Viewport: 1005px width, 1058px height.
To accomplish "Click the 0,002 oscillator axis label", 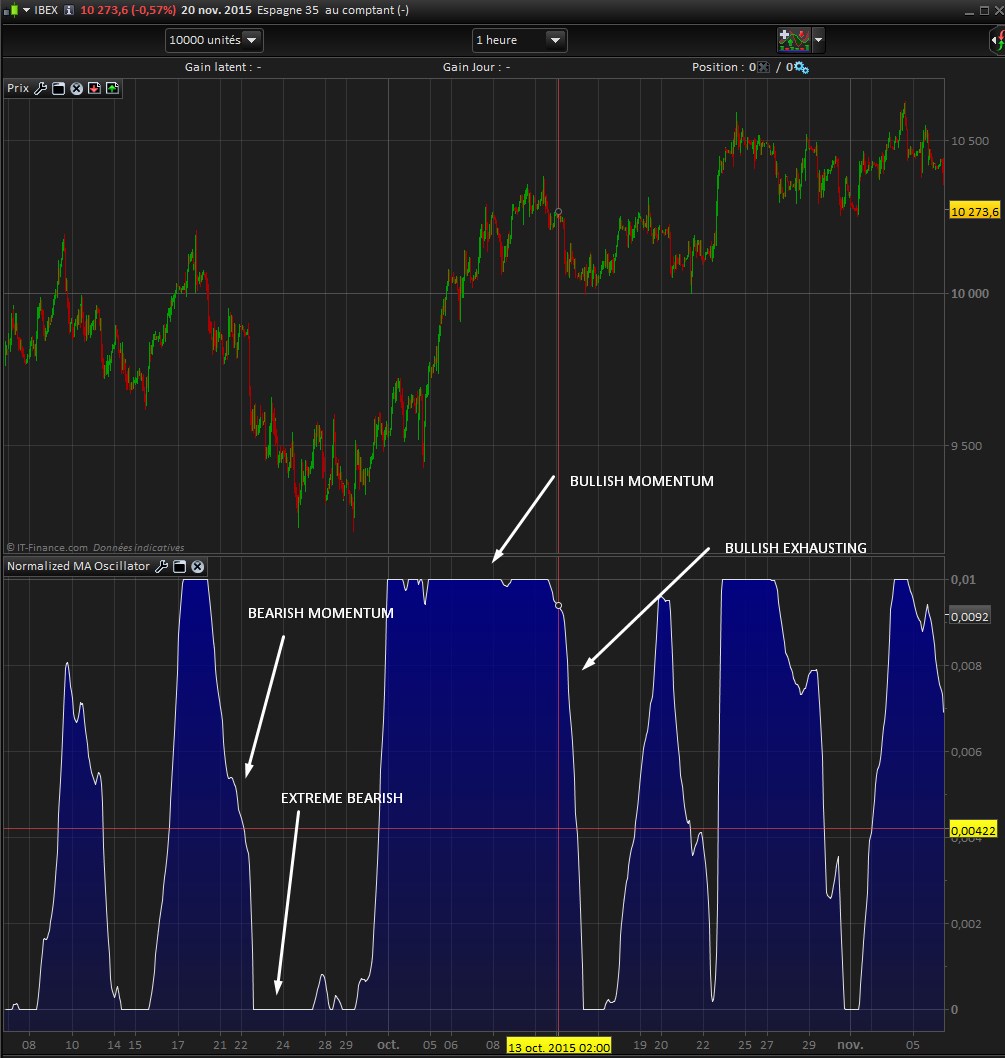I will pos(965,924).
